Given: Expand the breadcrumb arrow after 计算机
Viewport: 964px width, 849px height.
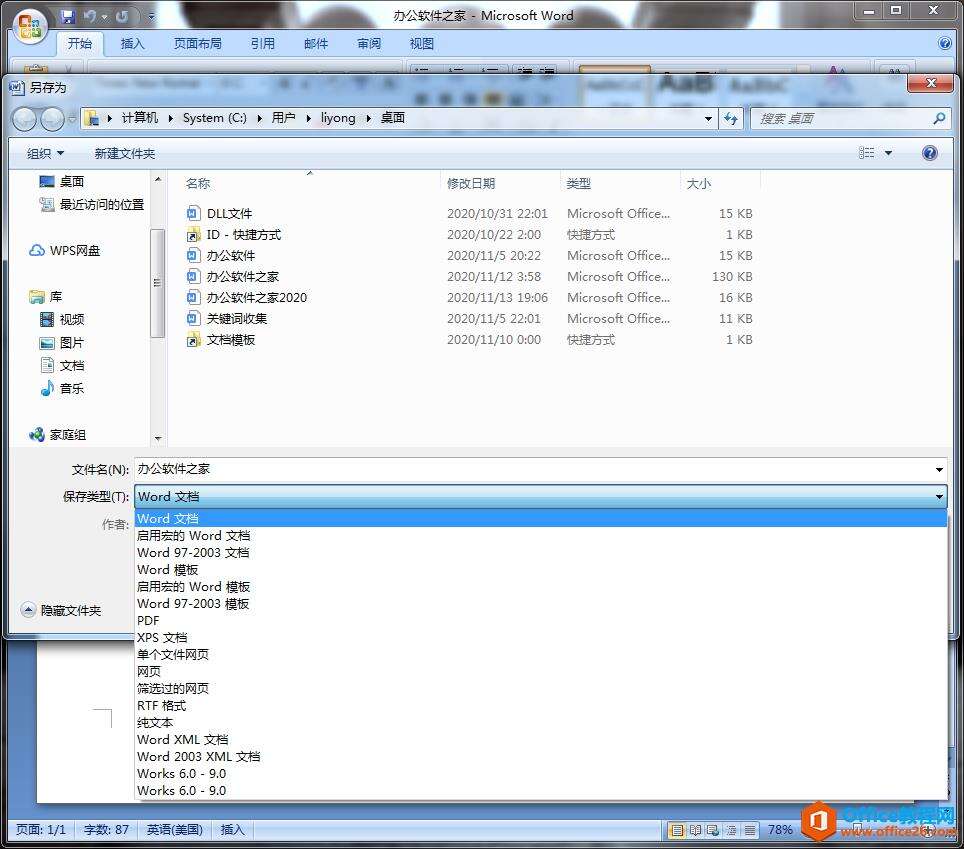Looking at the screenshot, I should tap(170, 118).
